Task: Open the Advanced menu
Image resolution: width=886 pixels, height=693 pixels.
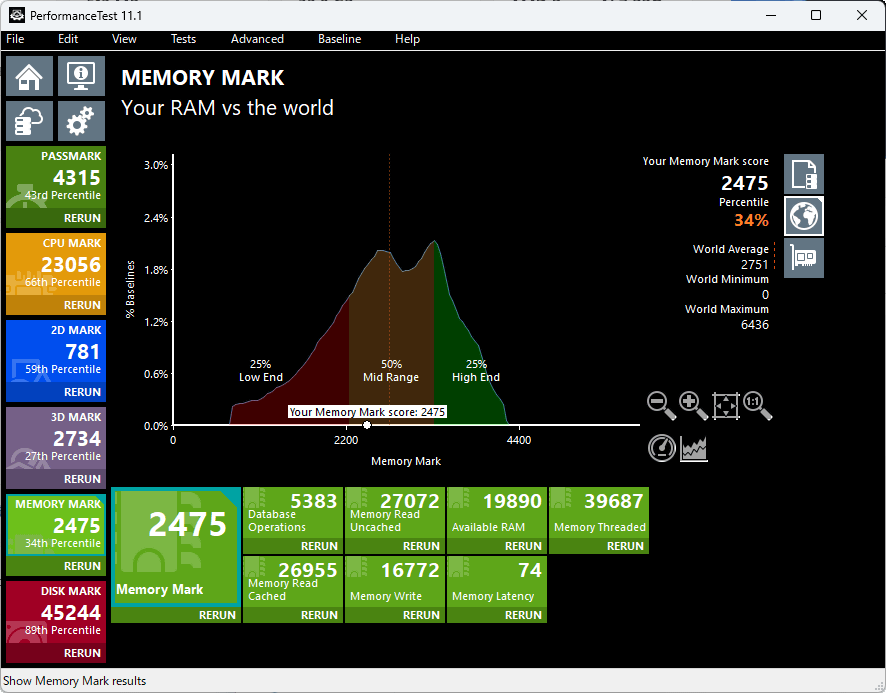Action: point(257,39)
